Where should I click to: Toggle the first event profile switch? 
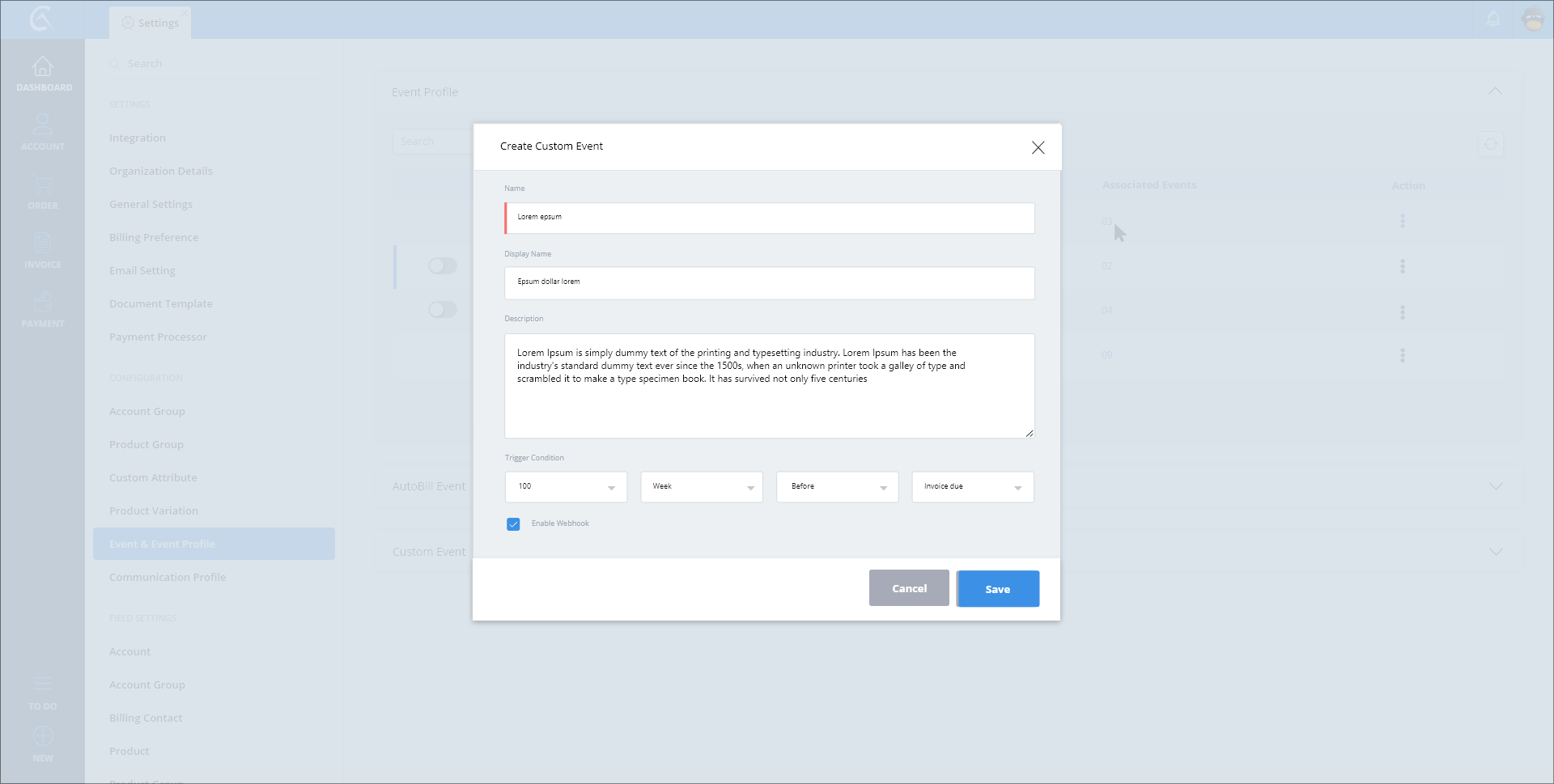tap(443, 266)
